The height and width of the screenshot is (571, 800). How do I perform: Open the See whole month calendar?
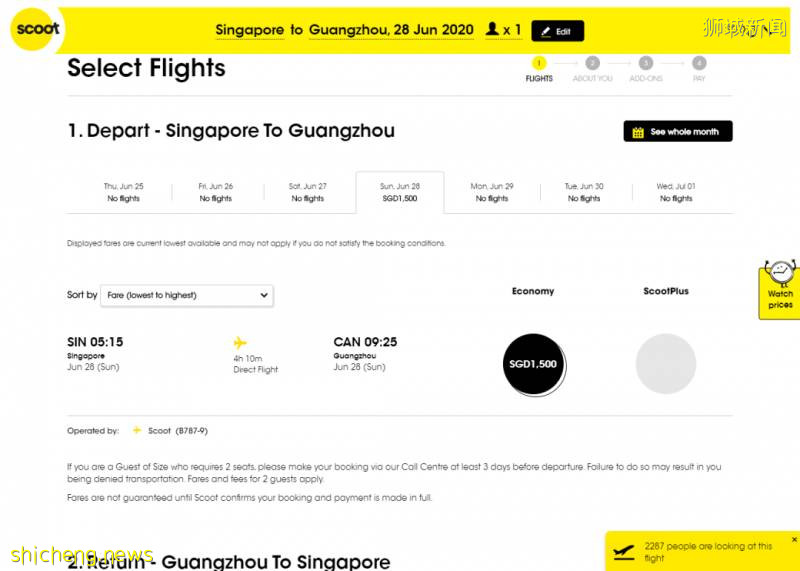pos(677,132)
